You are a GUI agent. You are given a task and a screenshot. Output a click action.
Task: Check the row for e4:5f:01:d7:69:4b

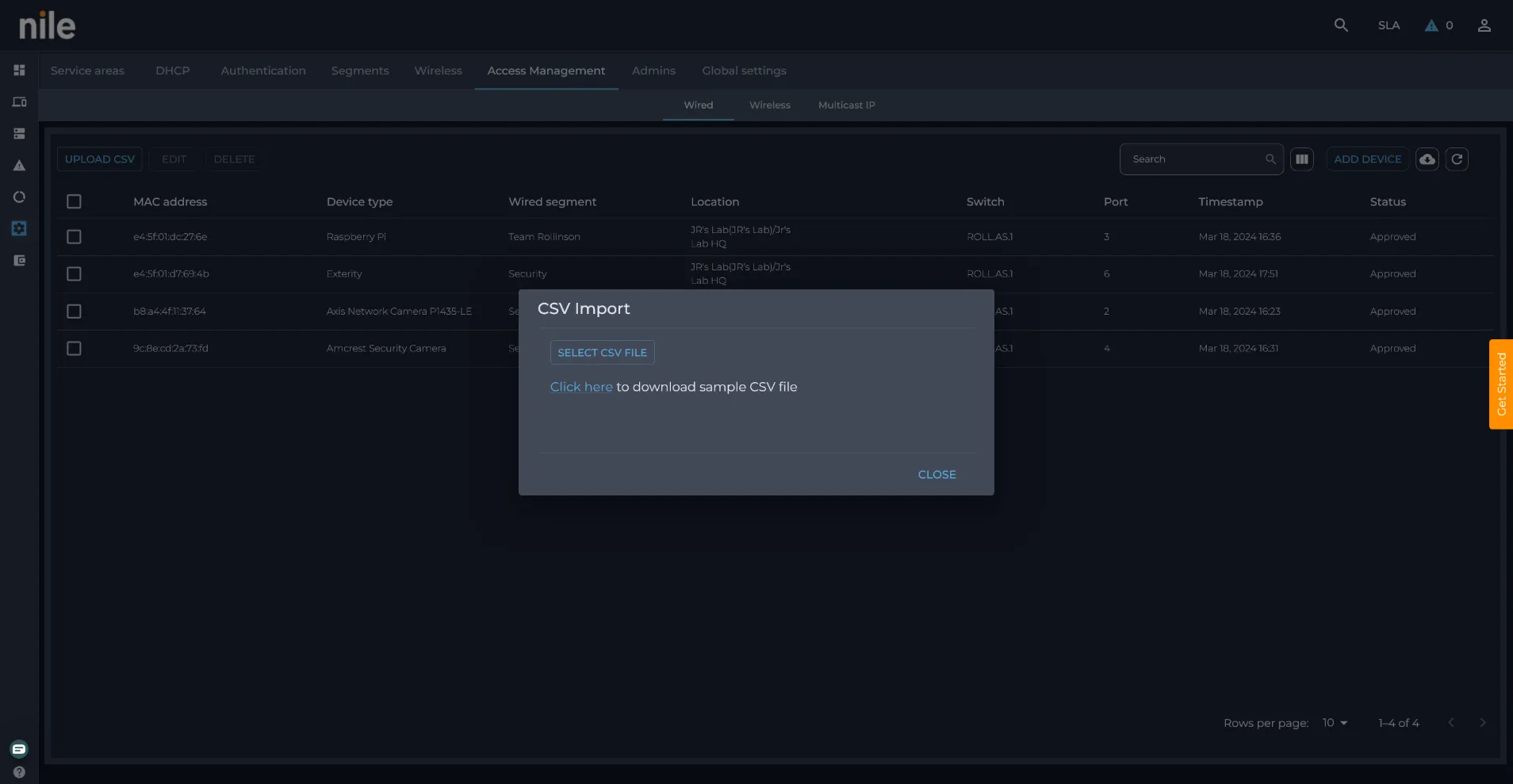point(74,274)
